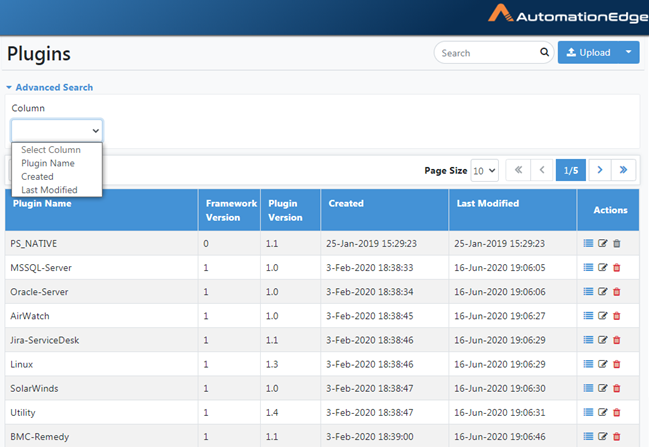Open details list icon for Utility

588,412
